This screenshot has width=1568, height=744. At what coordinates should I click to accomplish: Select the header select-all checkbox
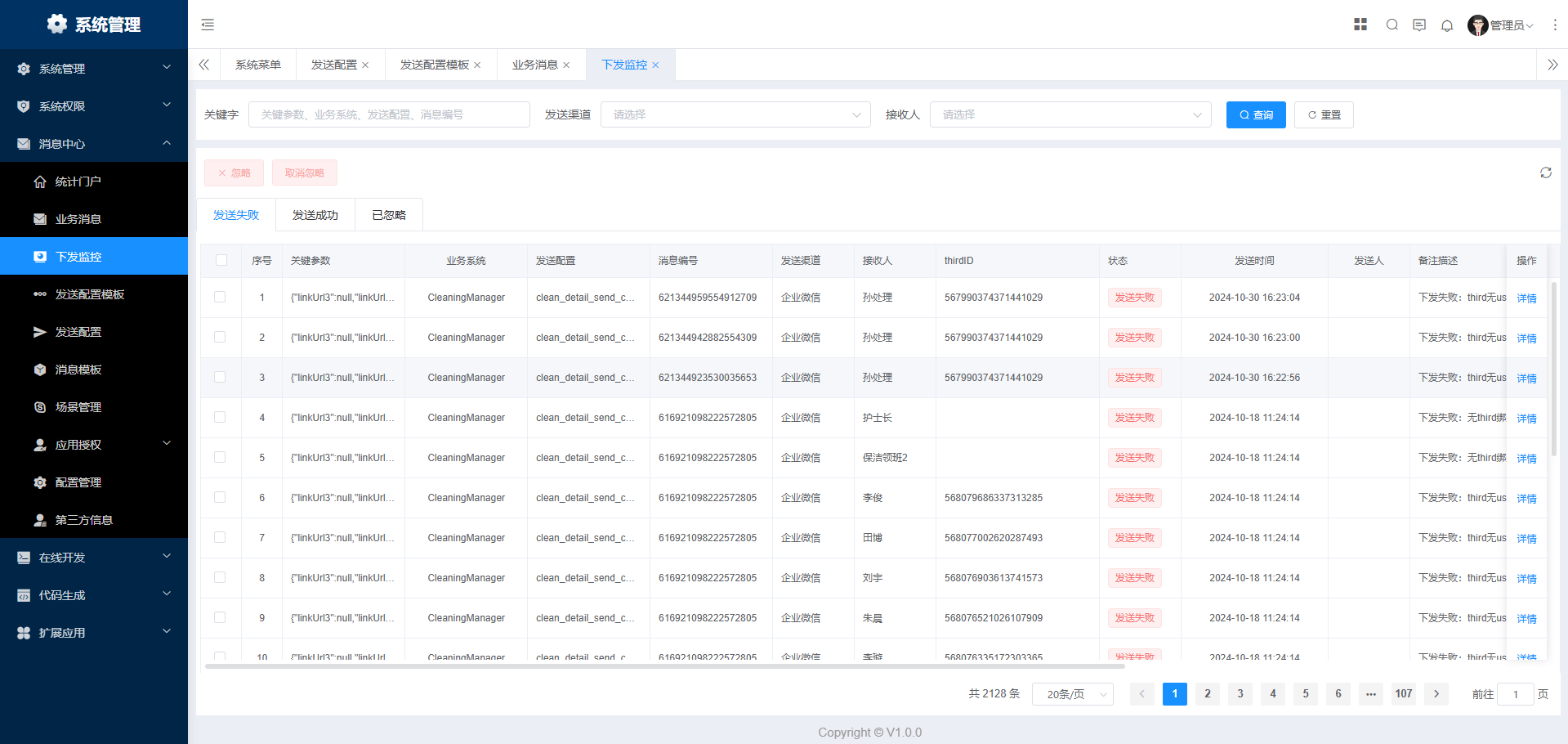pos(221,261)
